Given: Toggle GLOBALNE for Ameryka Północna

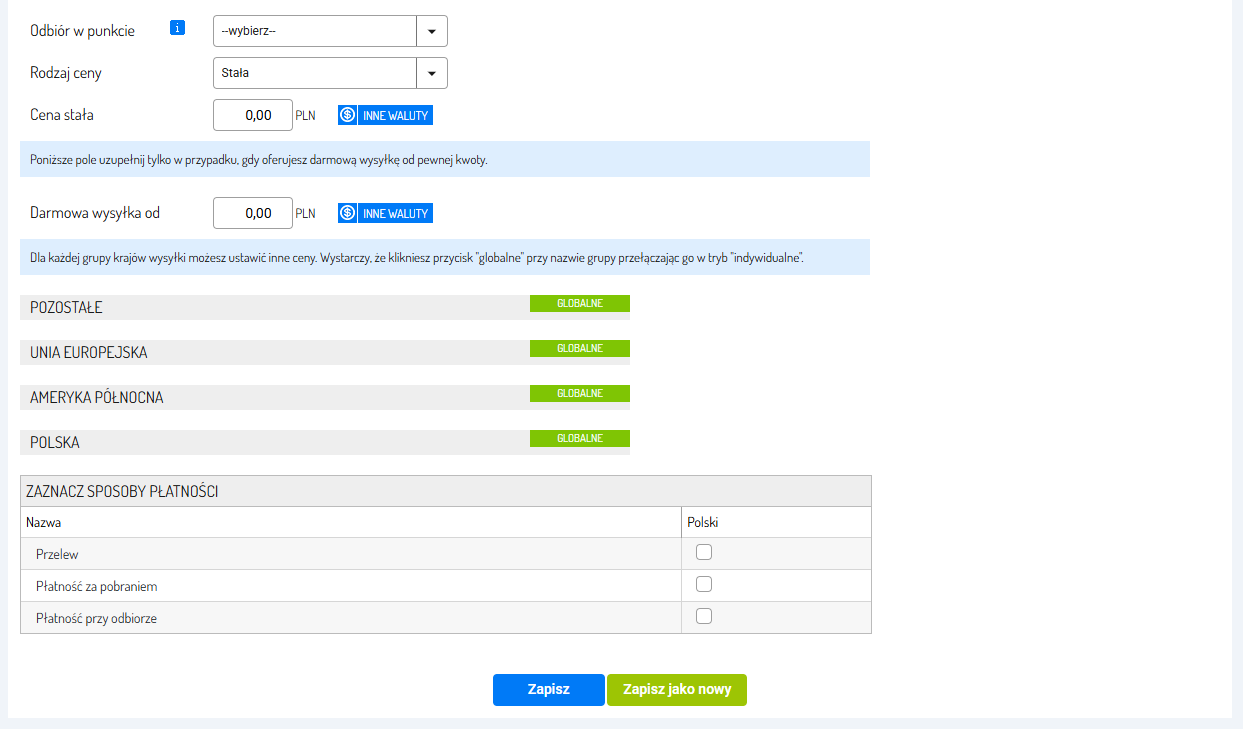Looking at the screenshot, I should pos(580,393).
